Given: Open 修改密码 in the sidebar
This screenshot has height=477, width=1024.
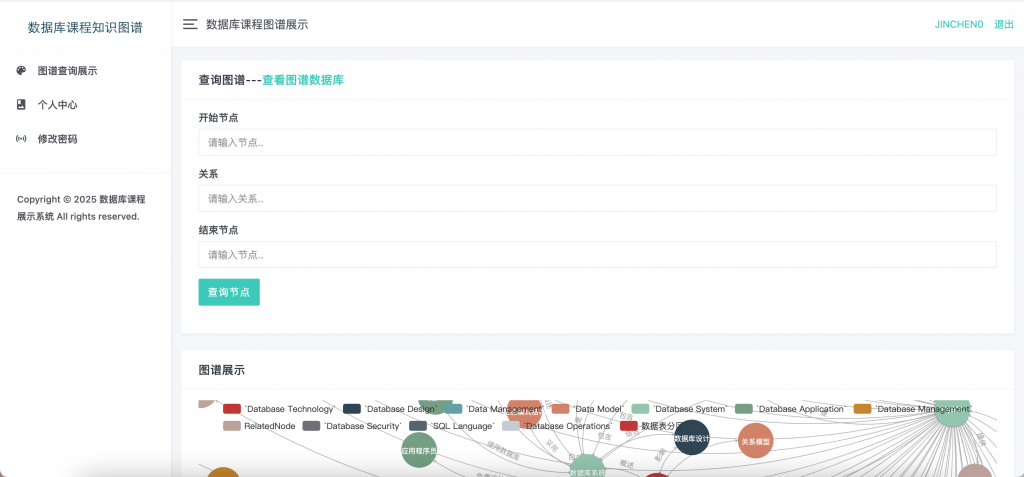Looking at the screenshot, I should click(x=57, y=139).
